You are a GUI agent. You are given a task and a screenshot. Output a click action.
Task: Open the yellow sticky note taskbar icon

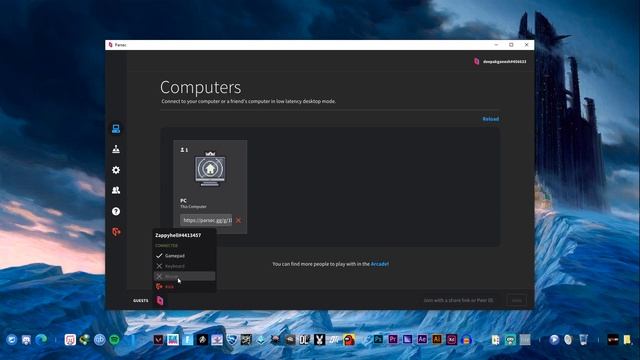pos(627,340)
